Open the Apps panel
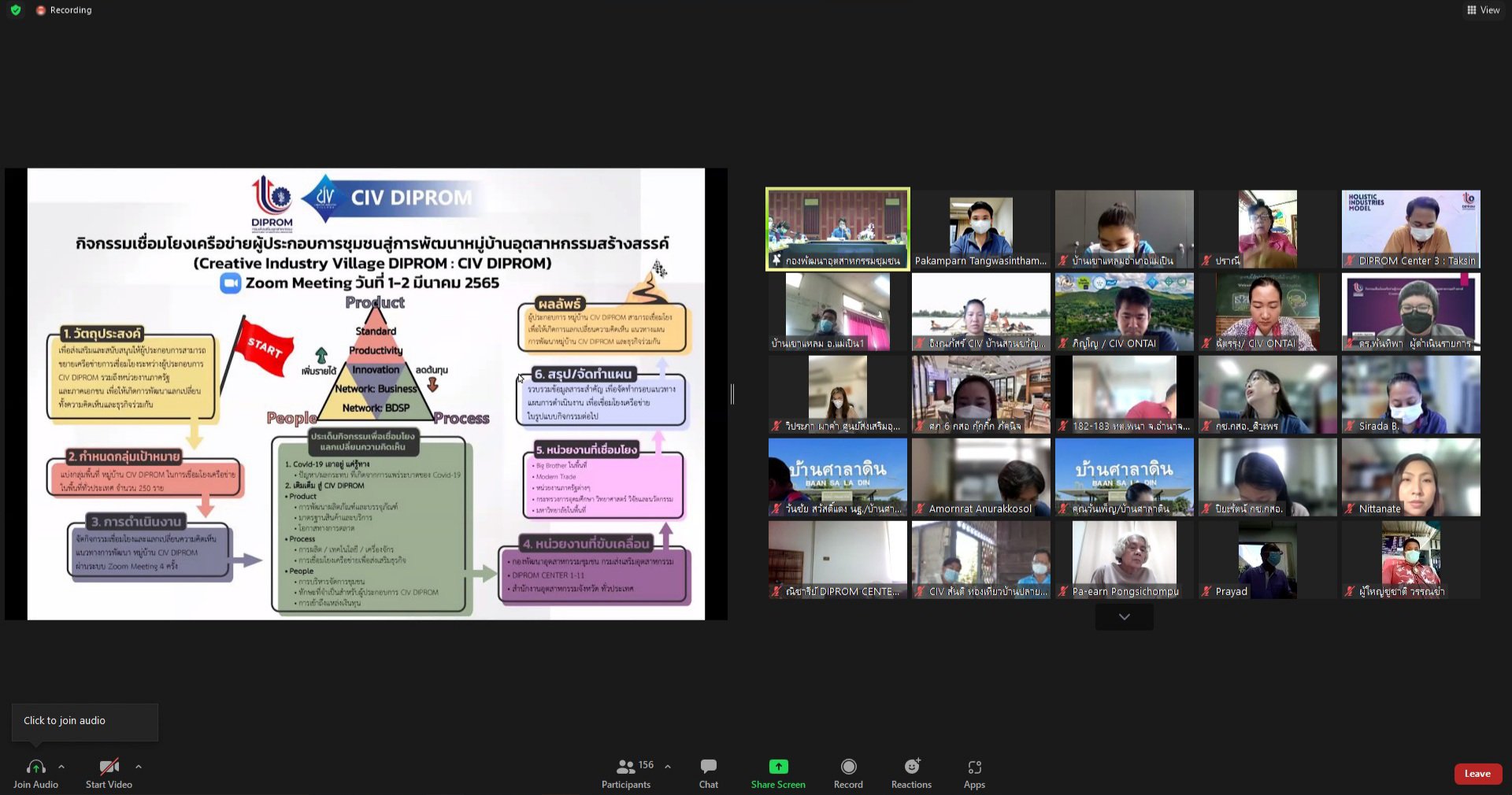The image size is (1512, 795). point(974,774)
